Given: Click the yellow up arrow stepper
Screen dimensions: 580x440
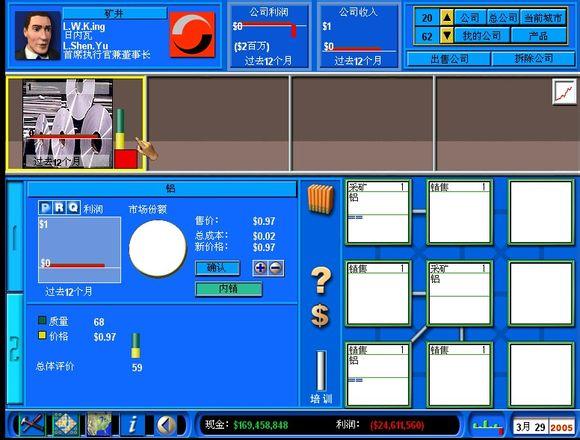Looking at the screenshot, I should click(x=447, y=17).
